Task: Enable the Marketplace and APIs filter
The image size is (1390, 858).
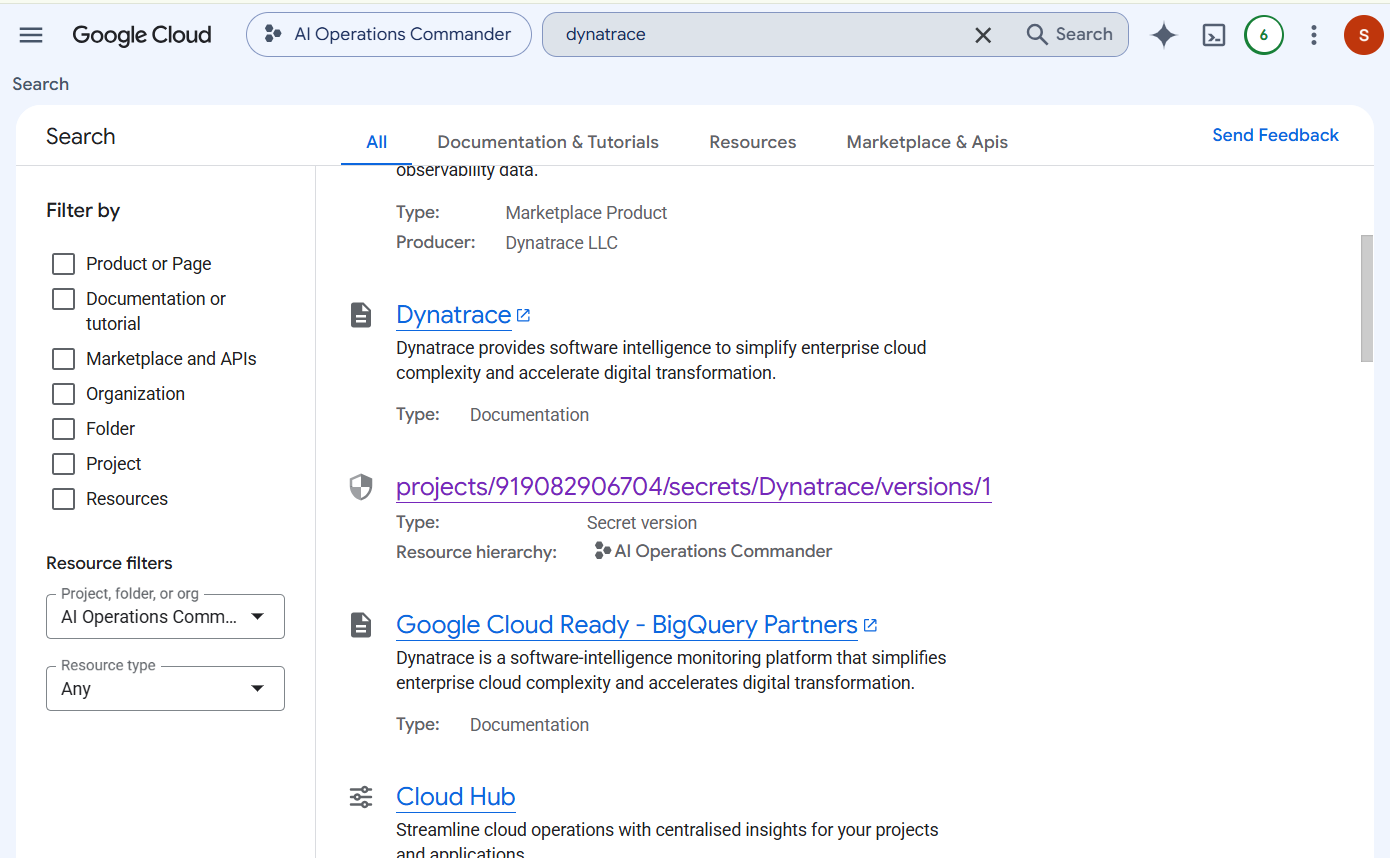Action: tap(63, 359)
